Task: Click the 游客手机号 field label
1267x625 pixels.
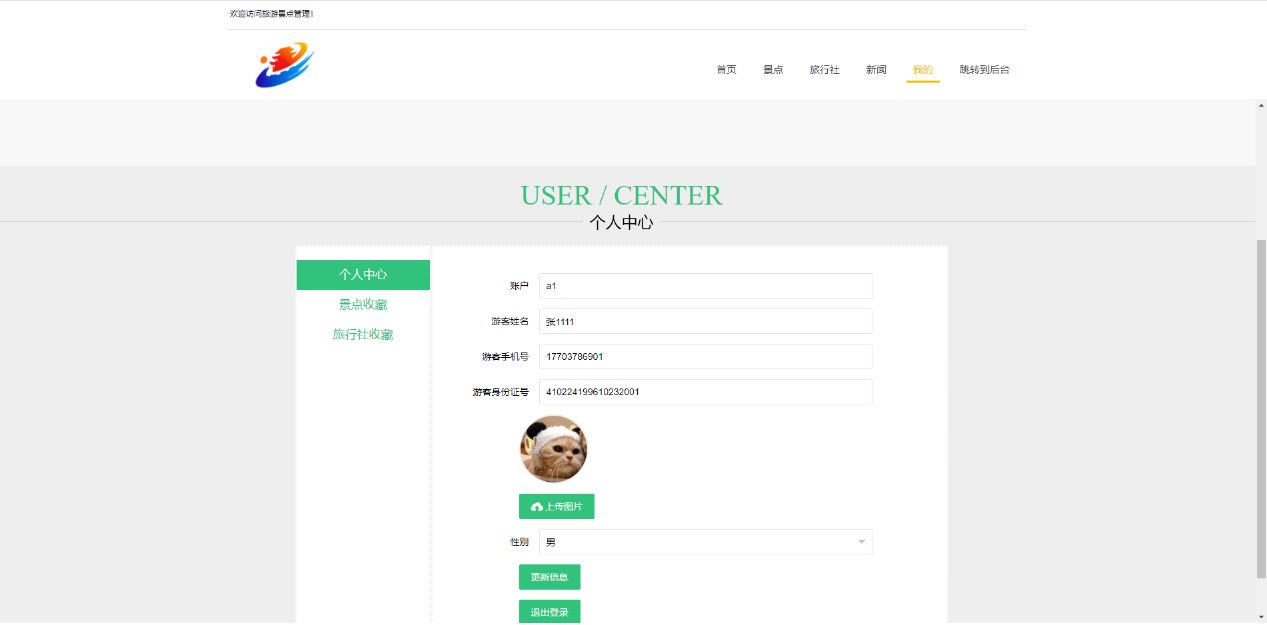Action: pyautogui.click(x=506, y=357)
